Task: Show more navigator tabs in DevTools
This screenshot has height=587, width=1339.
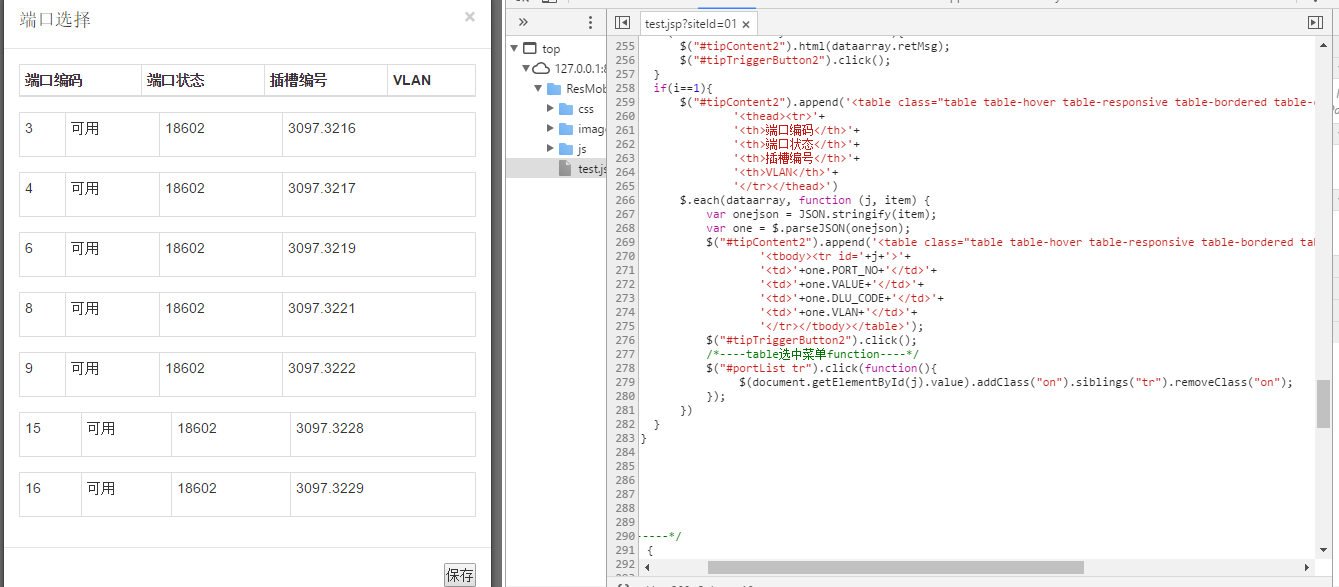Action: pyautogui.click(x=523, y=22)
